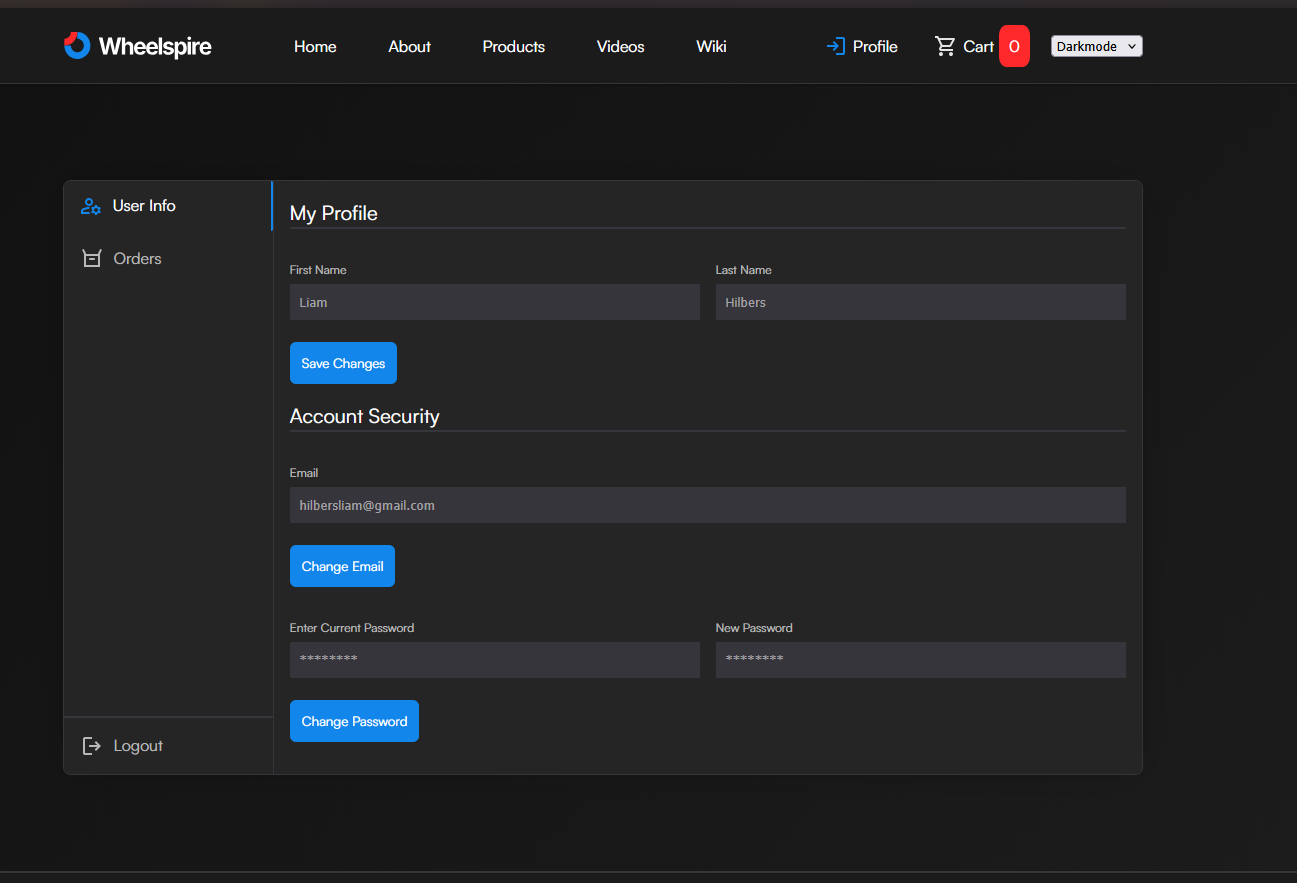This screenshot has width=1297, height=883.
Task: Click the New Password input field
Action: tap(920, 659)
